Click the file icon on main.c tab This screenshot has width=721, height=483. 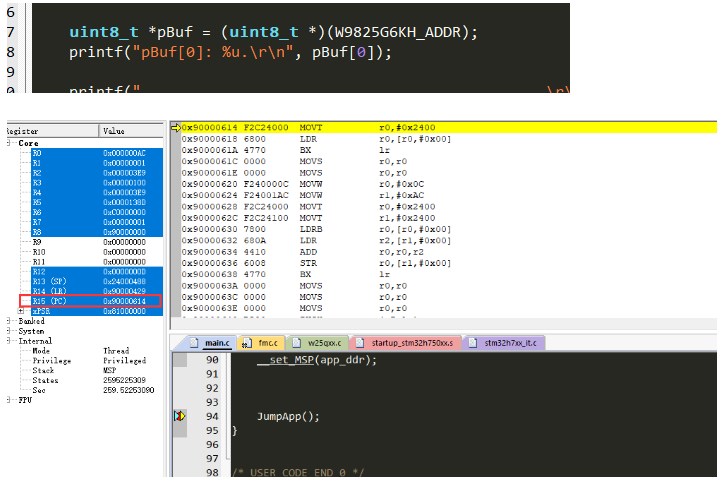196,343
